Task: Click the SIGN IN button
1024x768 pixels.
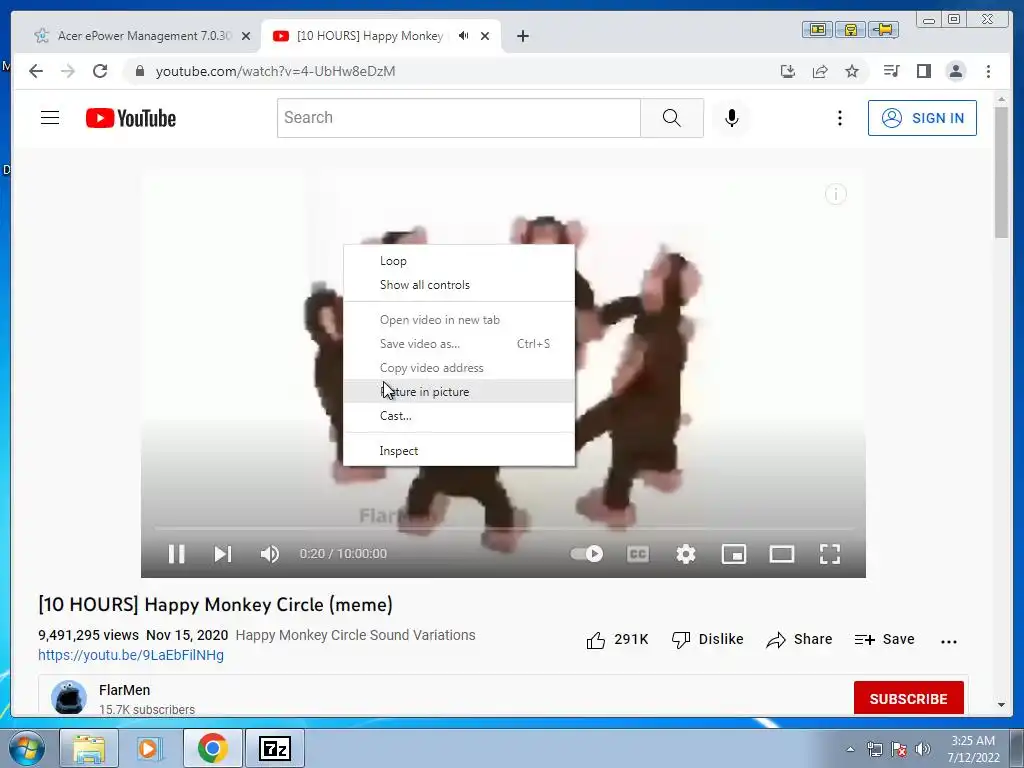Action: [x=922, y=118]
